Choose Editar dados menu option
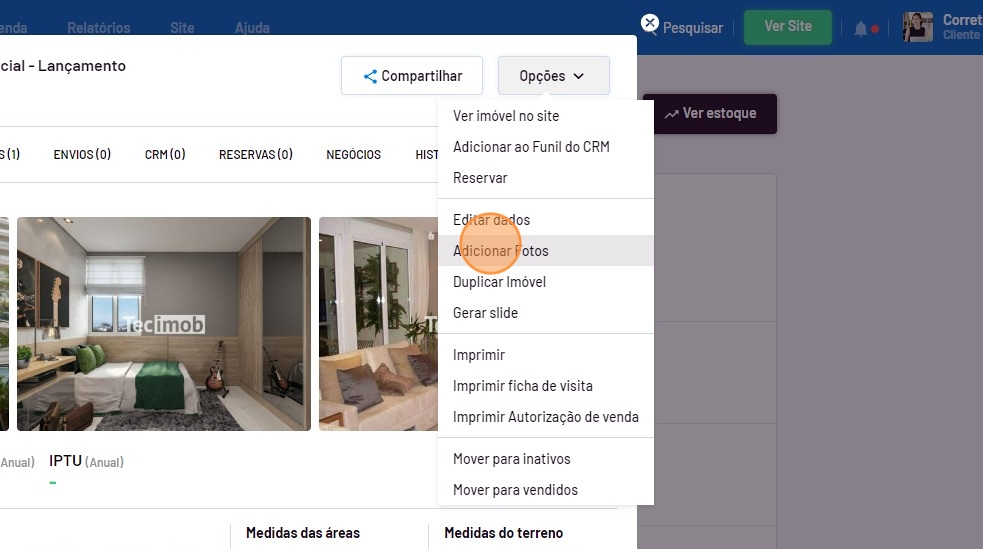The image size is (983, 549). pos(491,220)
